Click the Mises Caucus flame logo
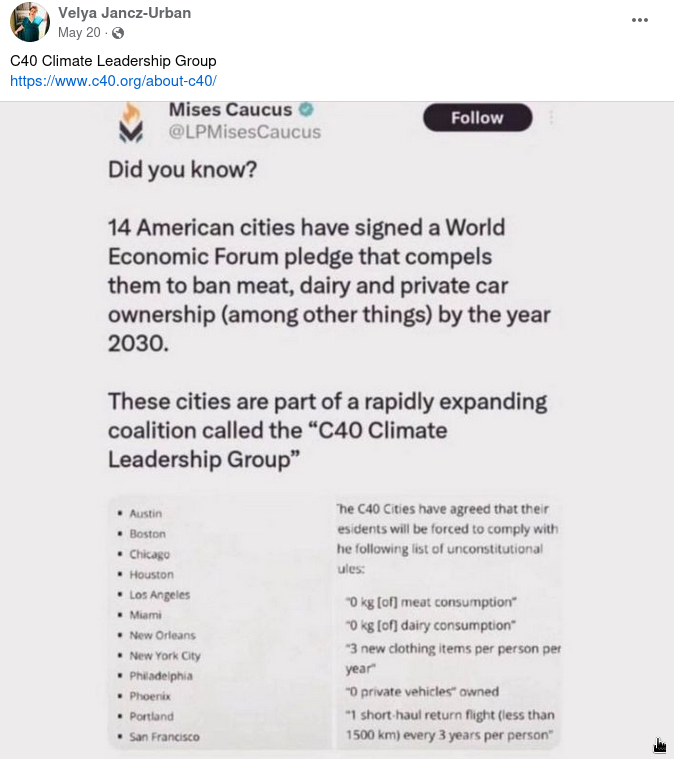Screen dimensions: 674x759 (132, 123)
